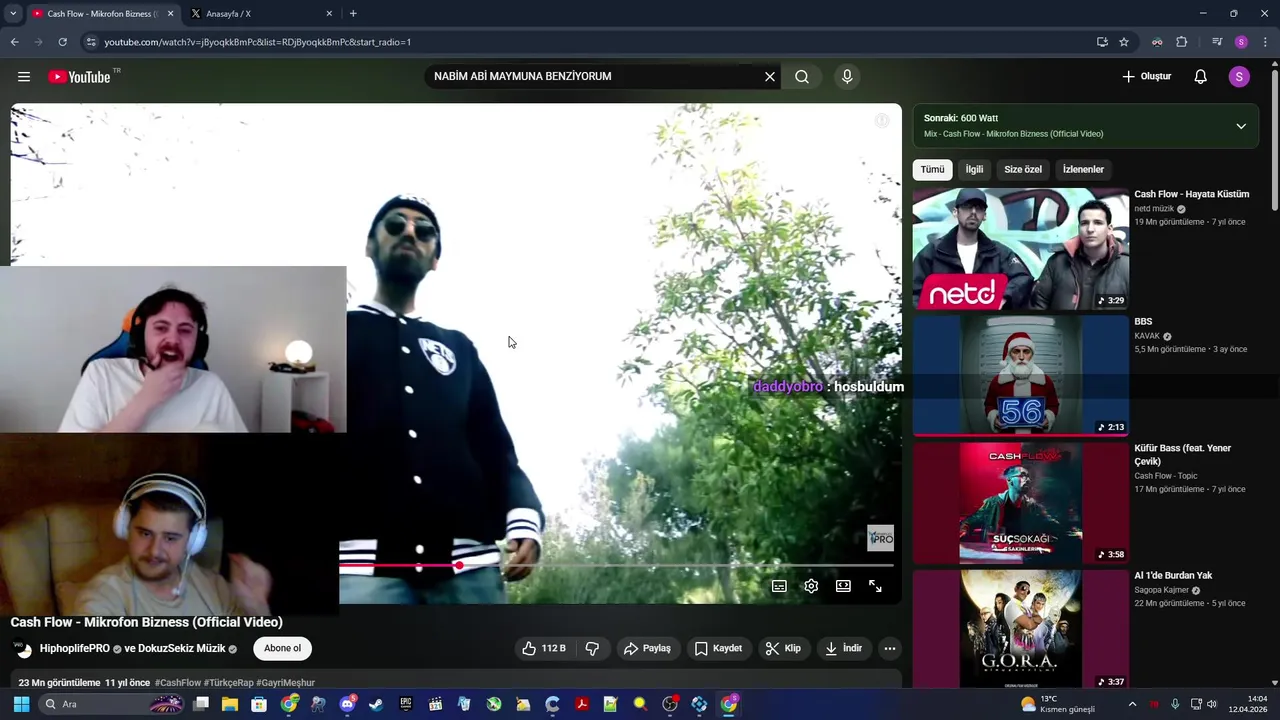Open the tab search dropdown arrow
This screenshot has width=1280, height=720.
coord(13,14)
